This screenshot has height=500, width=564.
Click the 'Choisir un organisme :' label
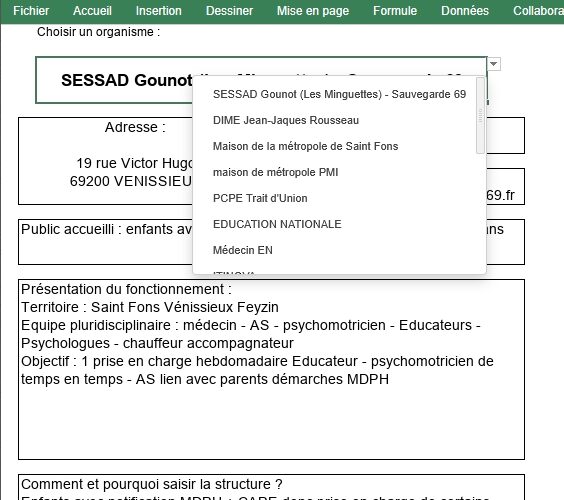(x=98, y=32)
